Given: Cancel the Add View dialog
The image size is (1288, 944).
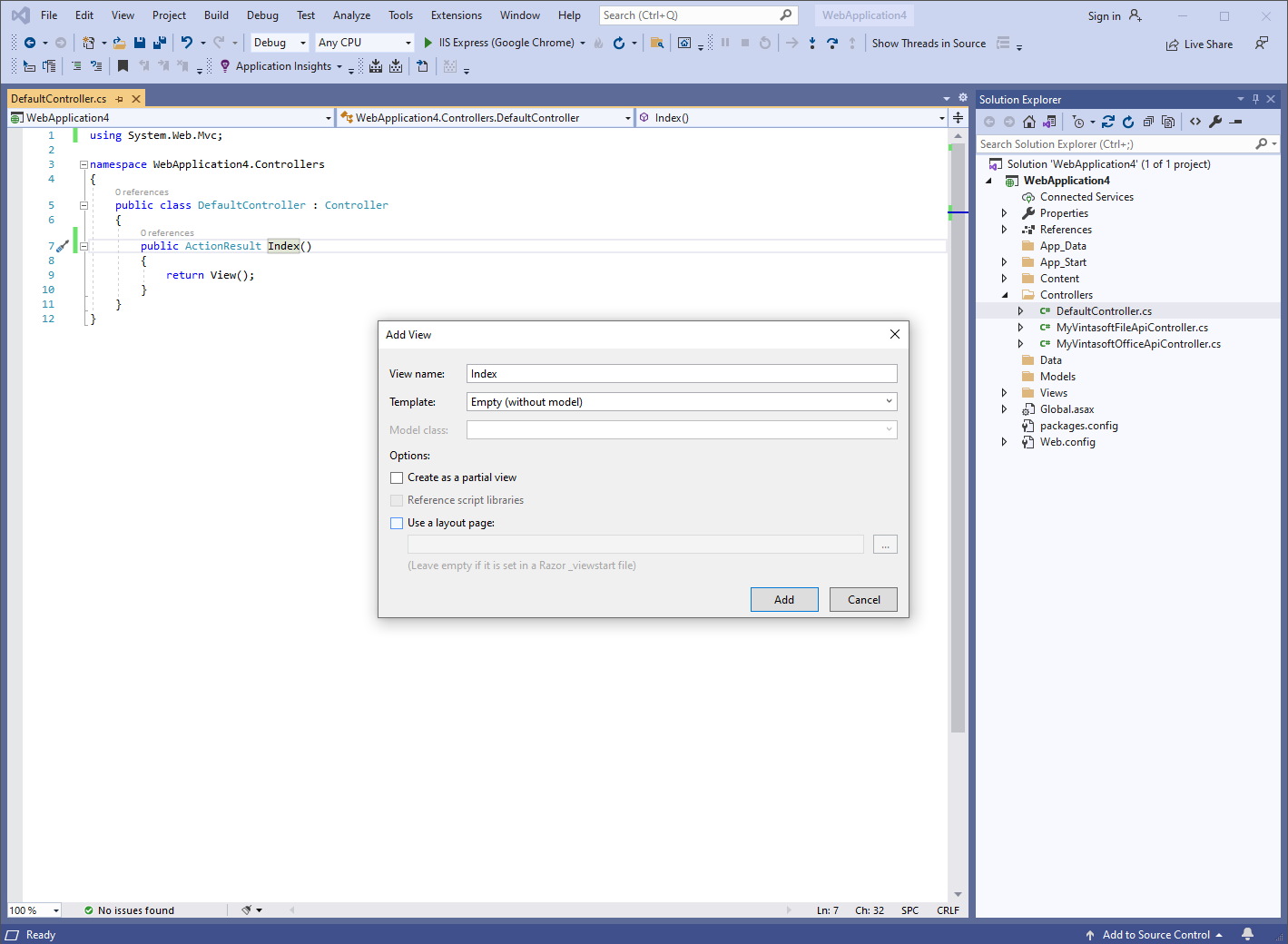Looking at the screenshot, I should tap(862, 599).
